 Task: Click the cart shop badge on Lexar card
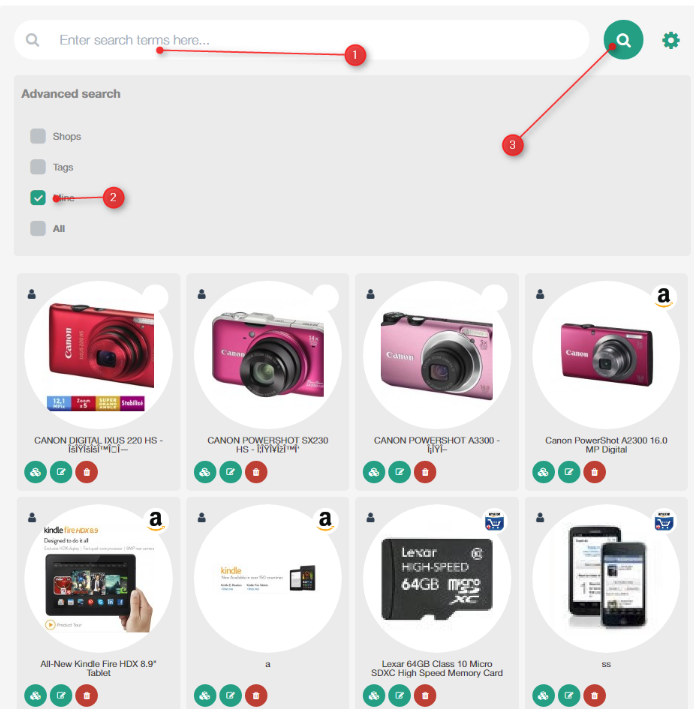(494, 521)
